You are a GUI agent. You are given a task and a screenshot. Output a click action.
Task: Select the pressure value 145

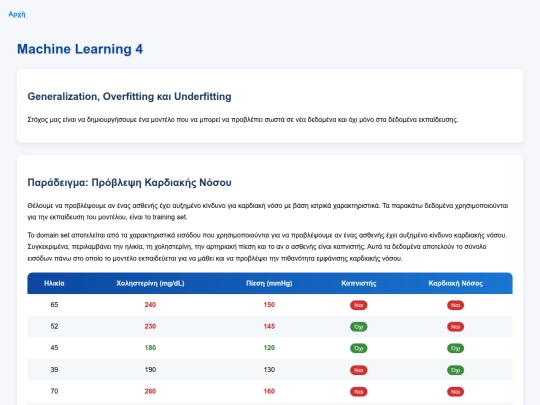coord(269,326)
